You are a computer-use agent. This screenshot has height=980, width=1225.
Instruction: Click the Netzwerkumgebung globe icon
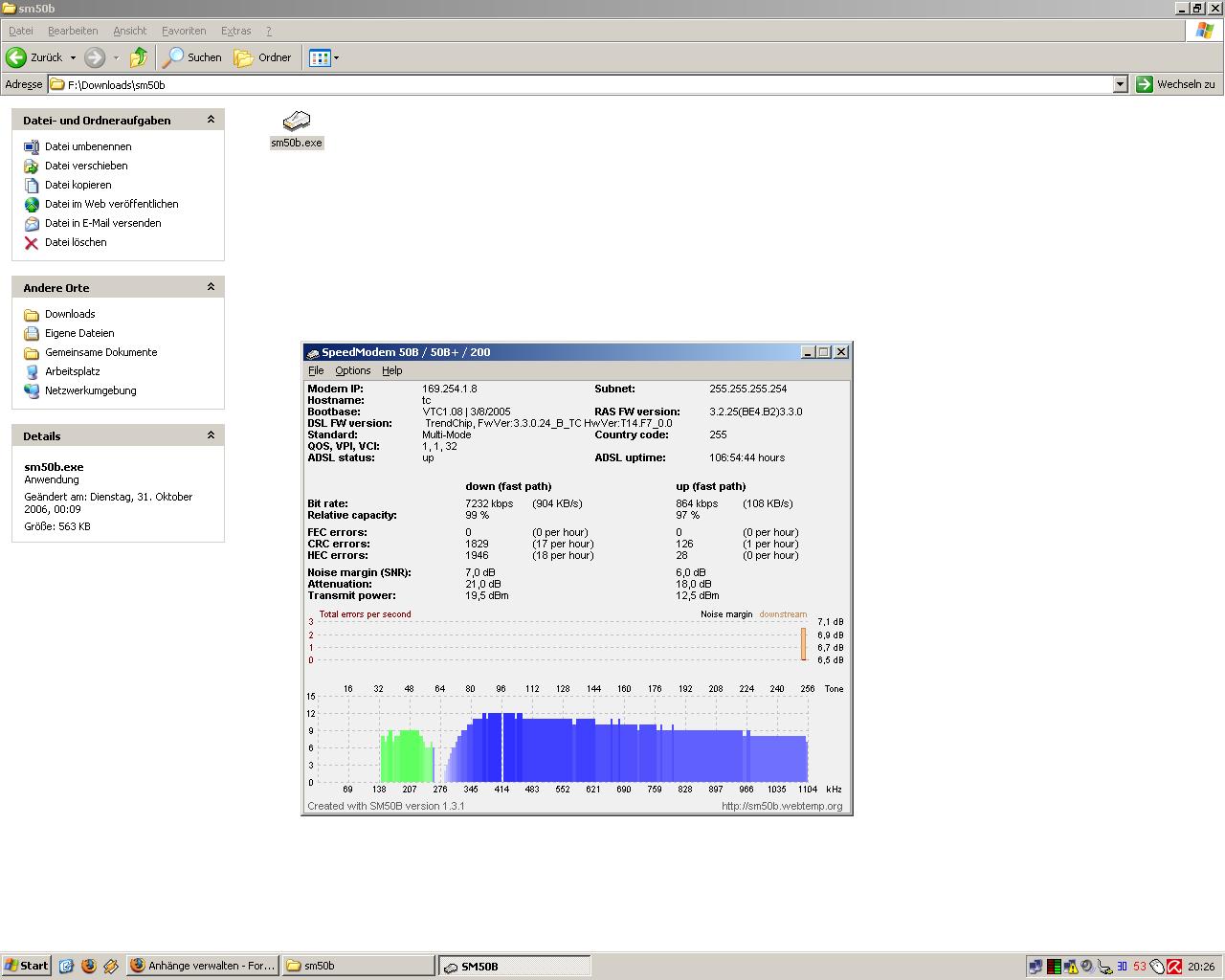point(32,390)
